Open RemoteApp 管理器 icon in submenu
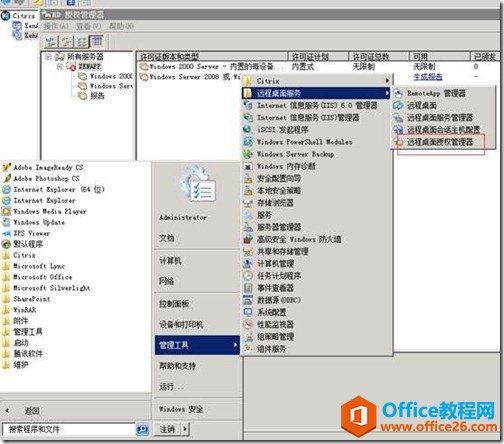This screenshot has height=444, width=504. click(398, 93)
